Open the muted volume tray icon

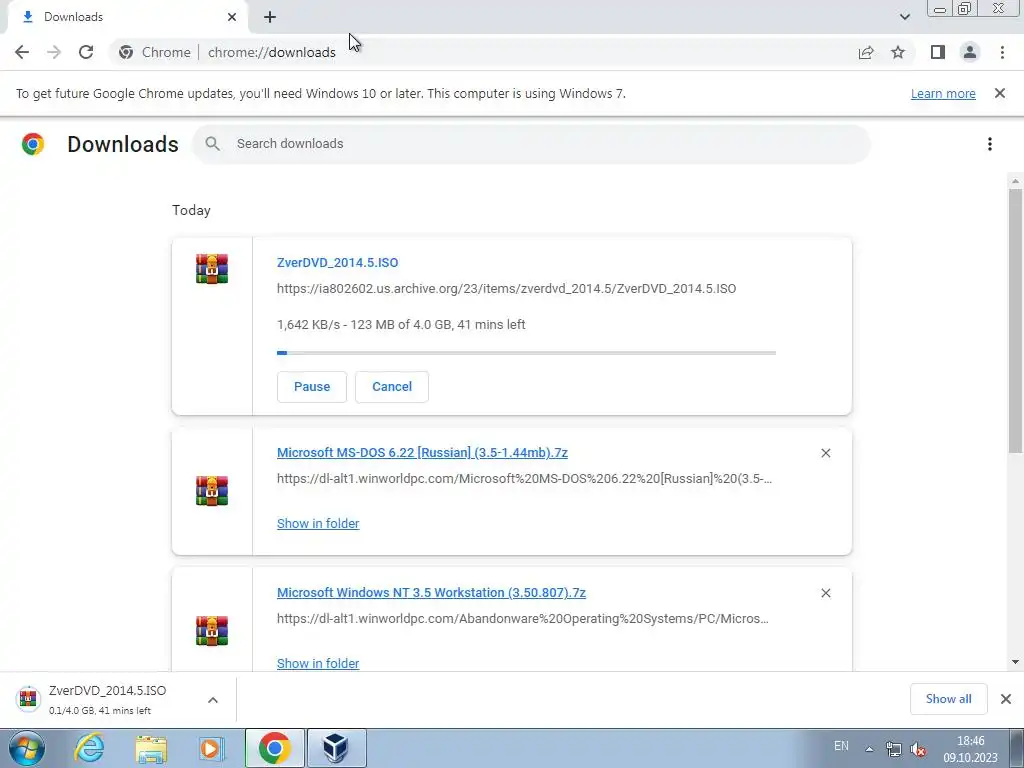[918, 749]
